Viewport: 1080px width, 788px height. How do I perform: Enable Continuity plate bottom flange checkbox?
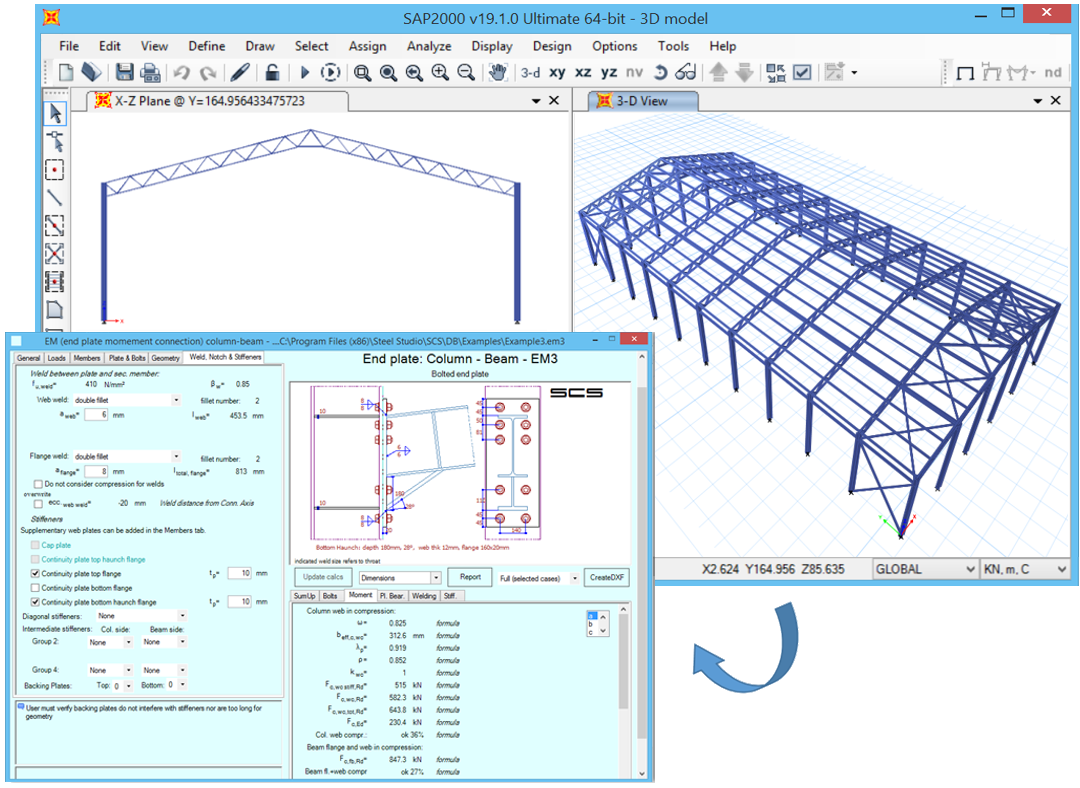pos(36,588)
